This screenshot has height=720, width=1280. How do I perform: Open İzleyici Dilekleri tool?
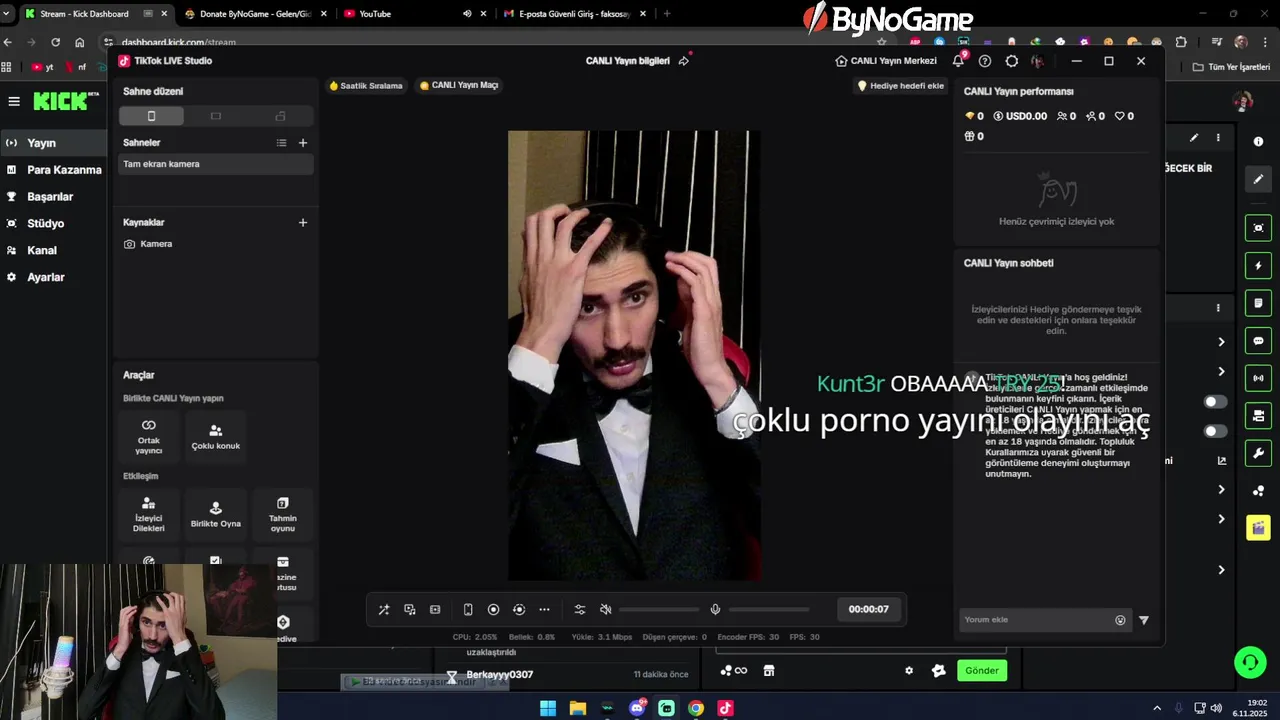(149, 514)
